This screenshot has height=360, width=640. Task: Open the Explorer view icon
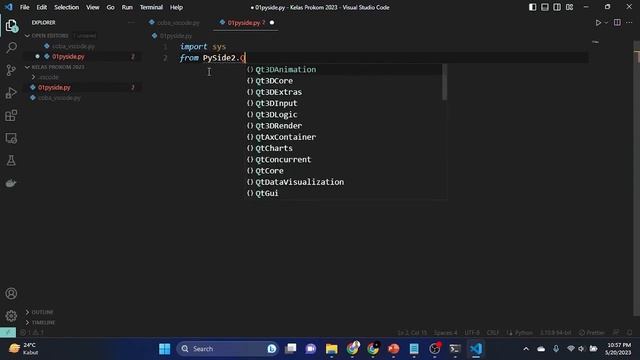click(11, 25)
